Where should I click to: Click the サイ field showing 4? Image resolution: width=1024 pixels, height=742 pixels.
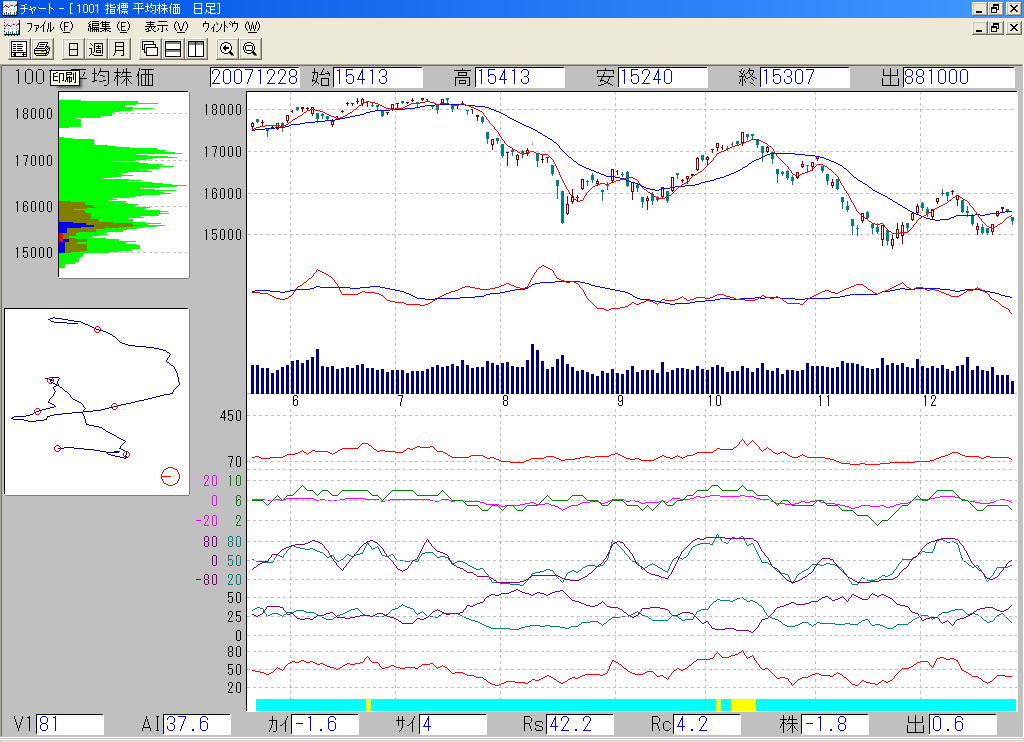453,724
